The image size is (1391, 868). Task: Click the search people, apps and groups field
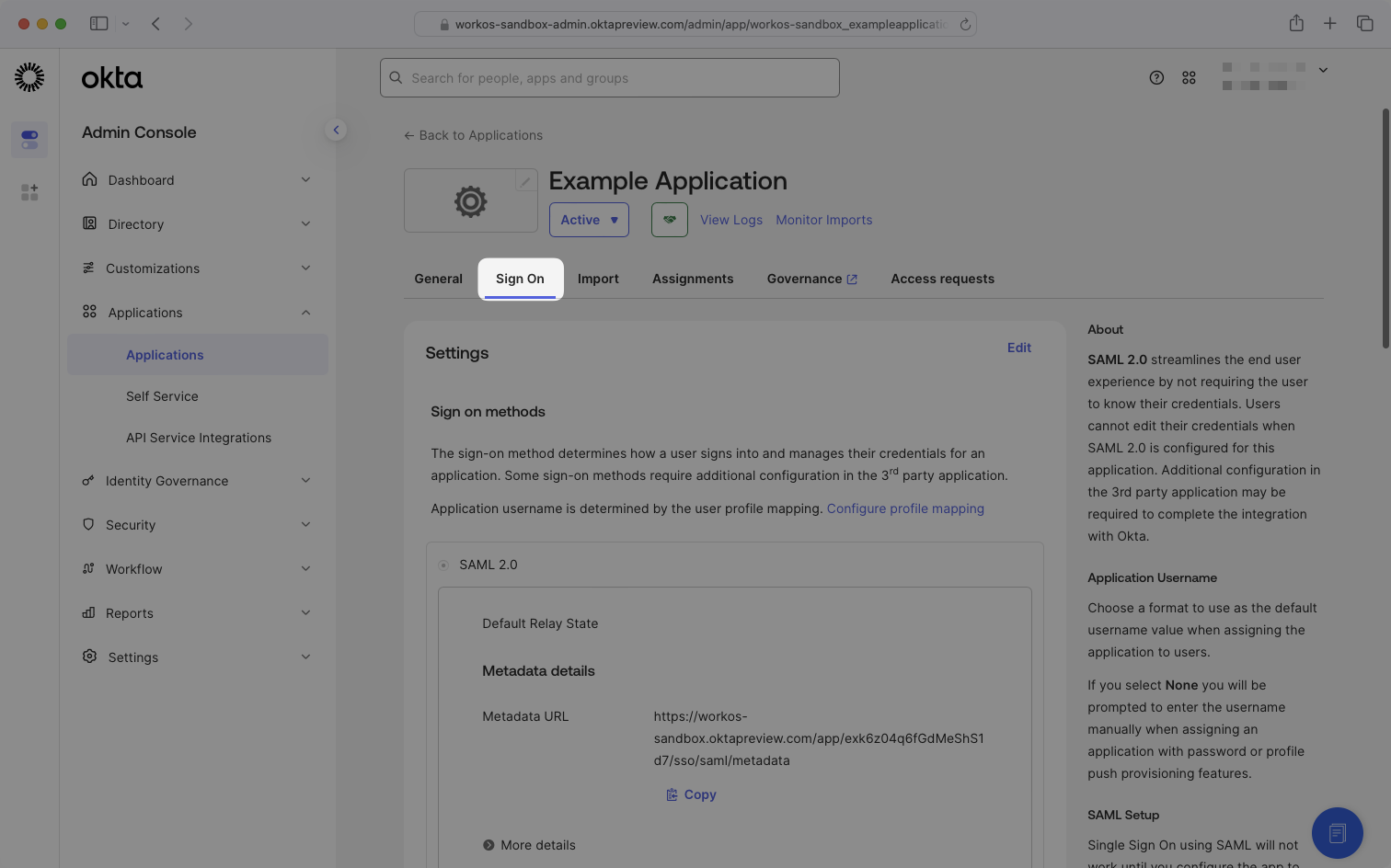point(610,78)
